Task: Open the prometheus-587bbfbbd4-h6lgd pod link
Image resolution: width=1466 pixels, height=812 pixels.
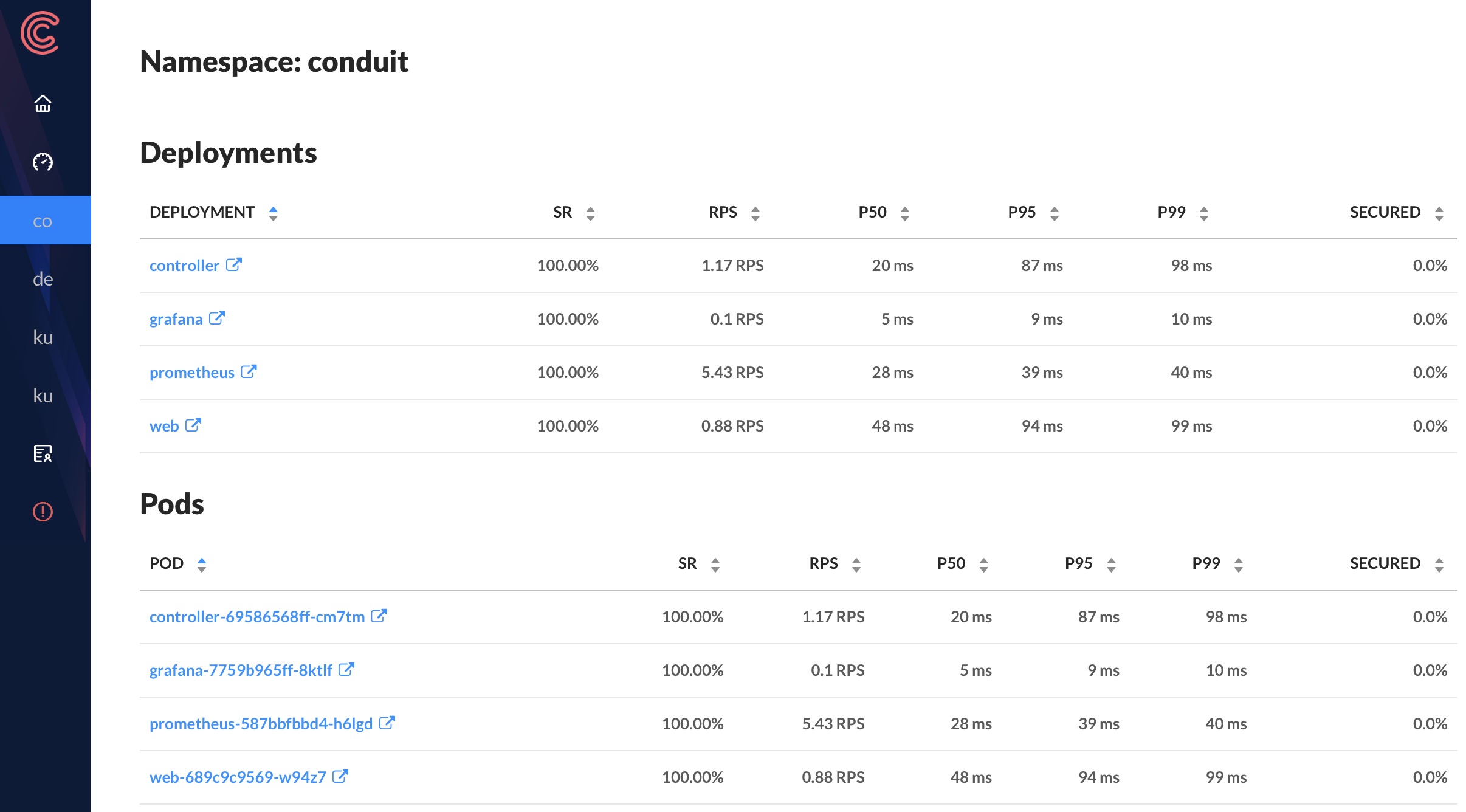Action: 261,724
